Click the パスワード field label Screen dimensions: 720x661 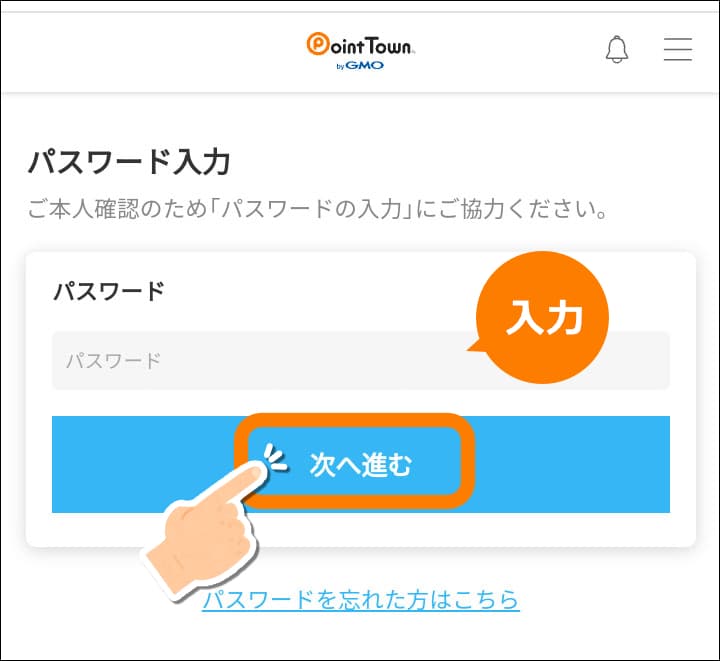click(109, 291)
